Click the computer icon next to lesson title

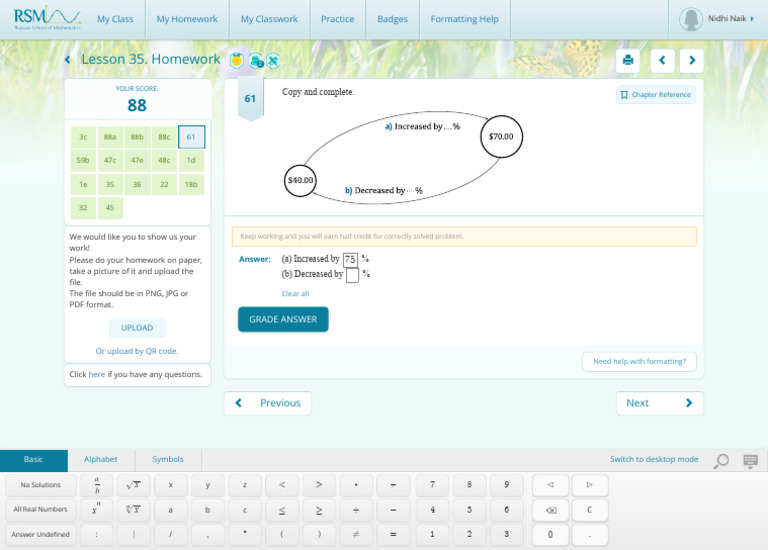256,61
